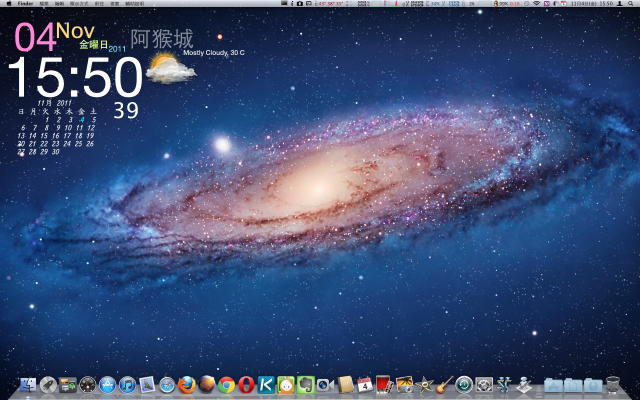This screenshot has width=640, height=400.
Task: Launch Evernote elephant icon
Action: tap(306, 385)
